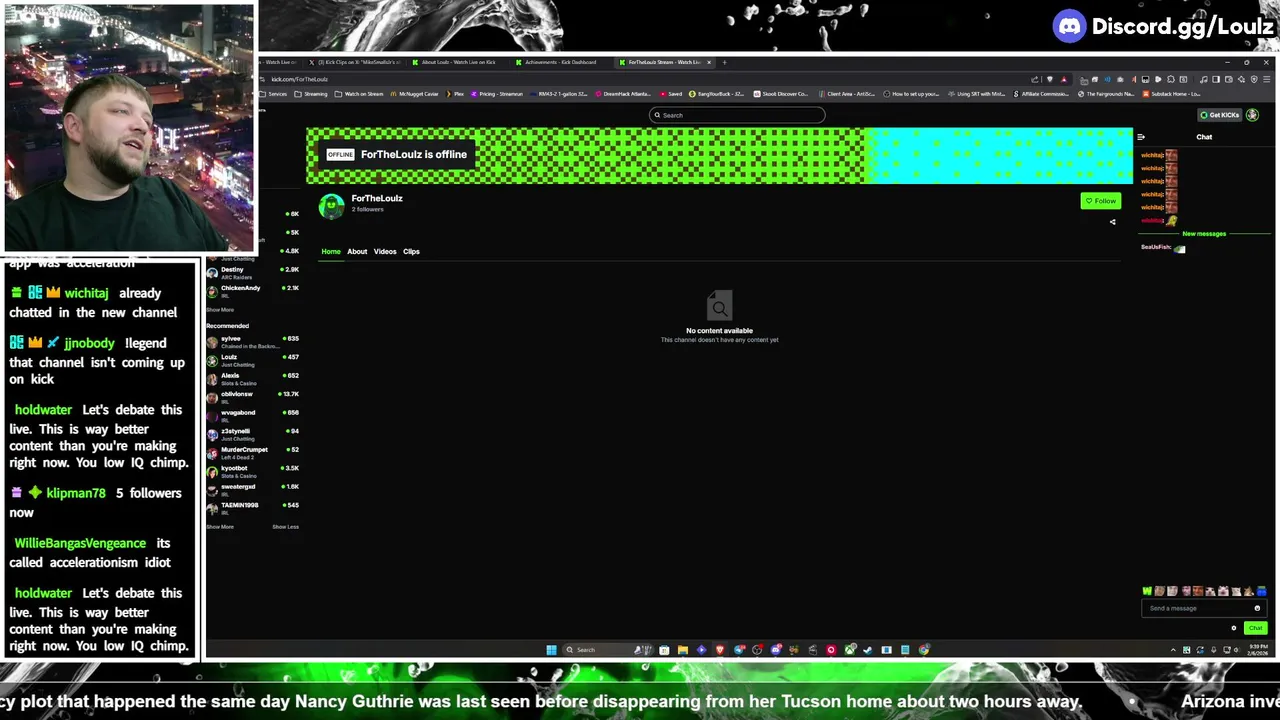The height and width of the screenshot is (720, 1280).
Task: Open the Streaming bookmarks folder
Action: tap(312, 94)
